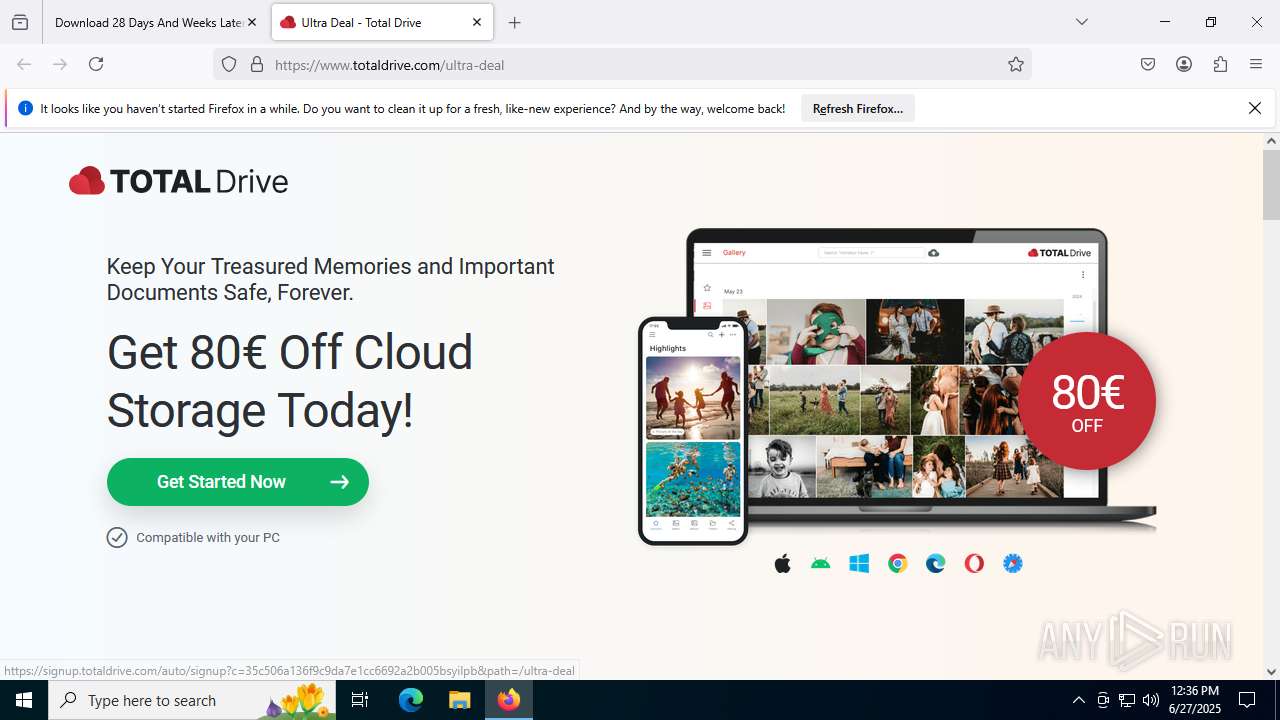The image size is (1280, 720).
Task: Click the Total Drive logo
Action: (179, 181)
